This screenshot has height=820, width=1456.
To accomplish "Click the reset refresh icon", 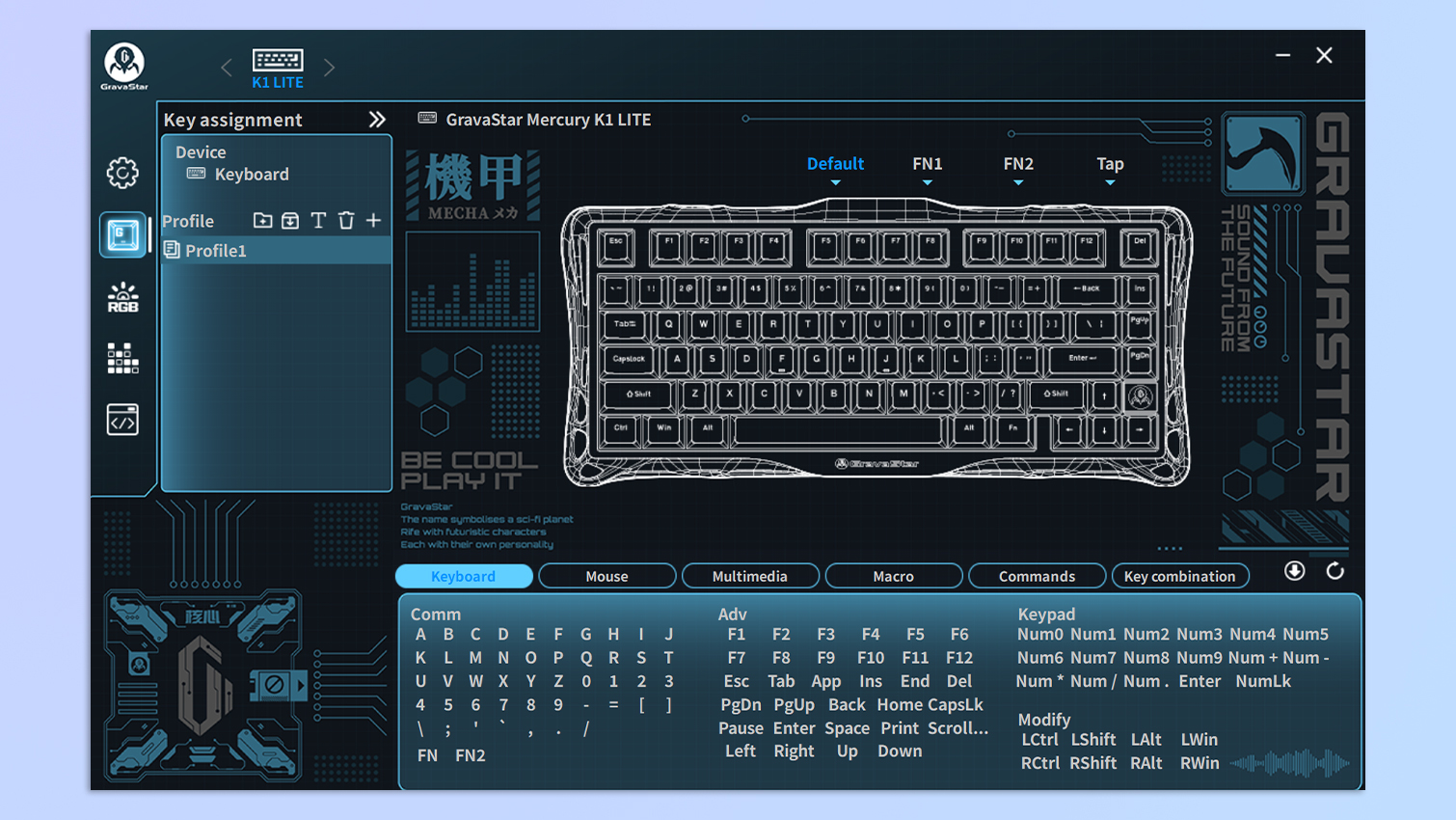I will pyautogui.click(x=1335, y=571).
